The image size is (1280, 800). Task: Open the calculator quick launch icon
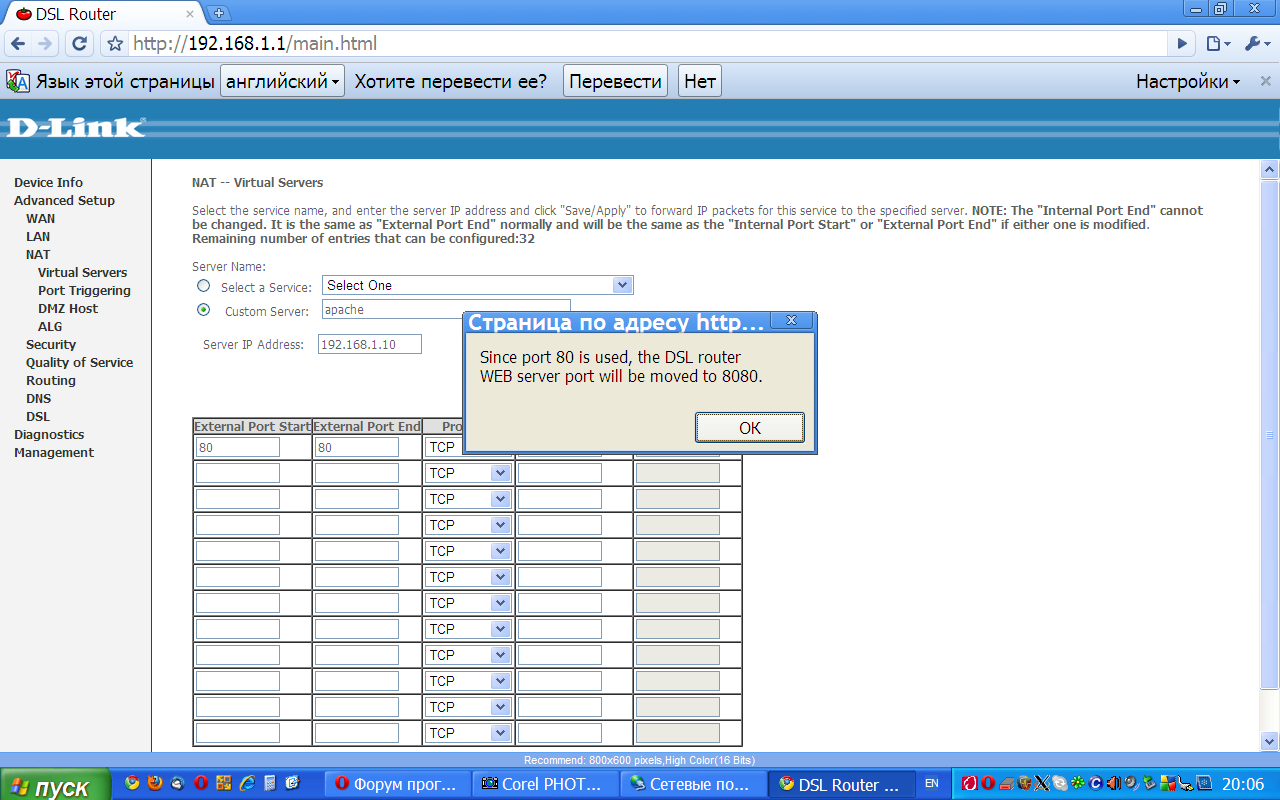pos(270,784)
